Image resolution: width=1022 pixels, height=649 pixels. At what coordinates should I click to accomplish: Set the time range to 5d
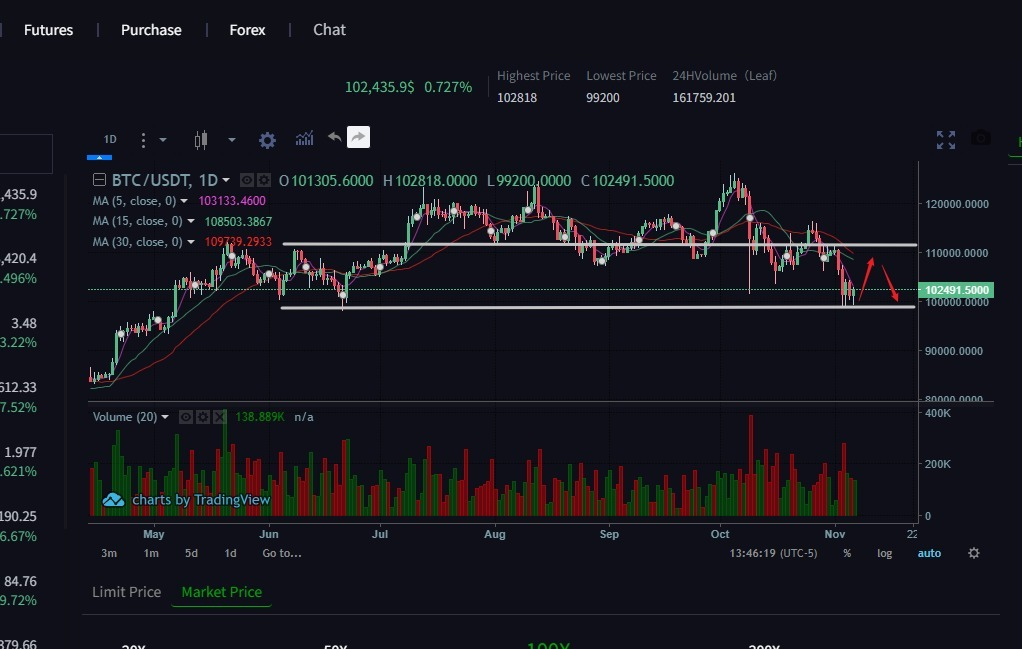191,553
